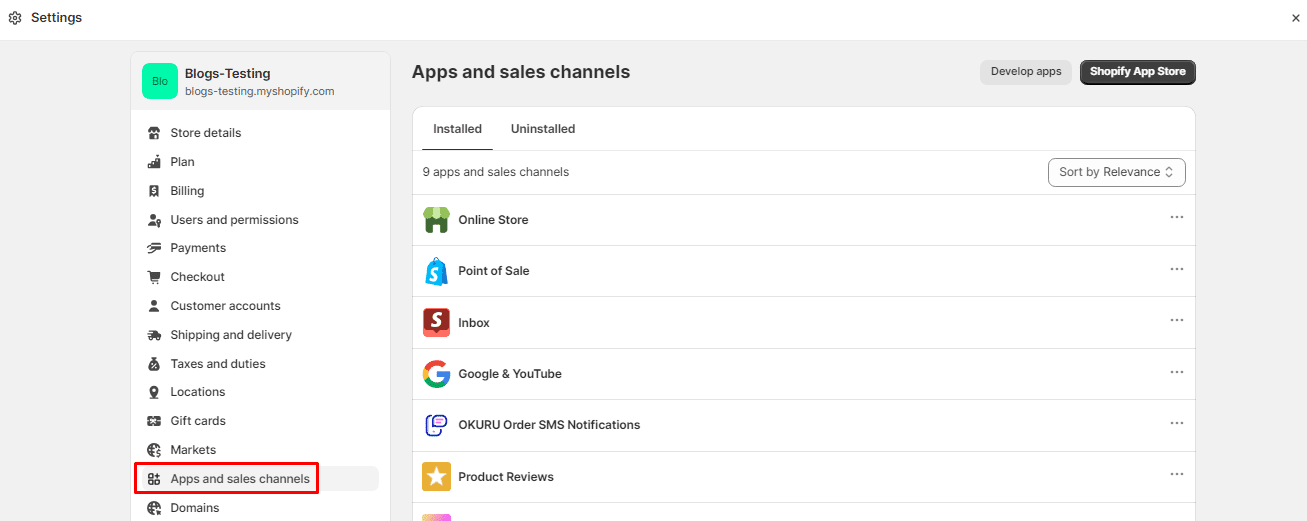Click the Online Store app icon
Screen dimensions: 1307x521
(436, 220)
